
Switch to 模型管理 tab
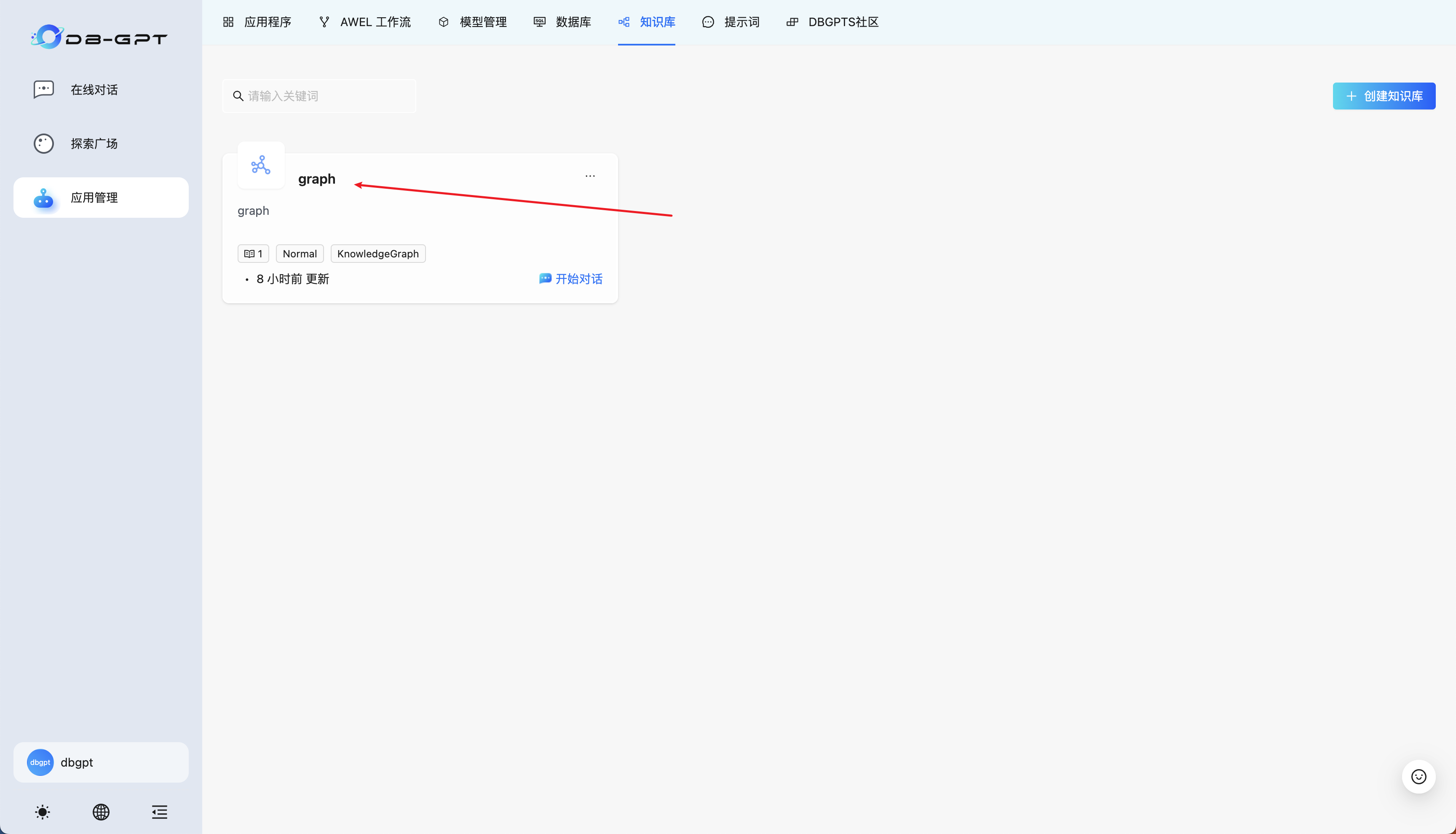473,22
